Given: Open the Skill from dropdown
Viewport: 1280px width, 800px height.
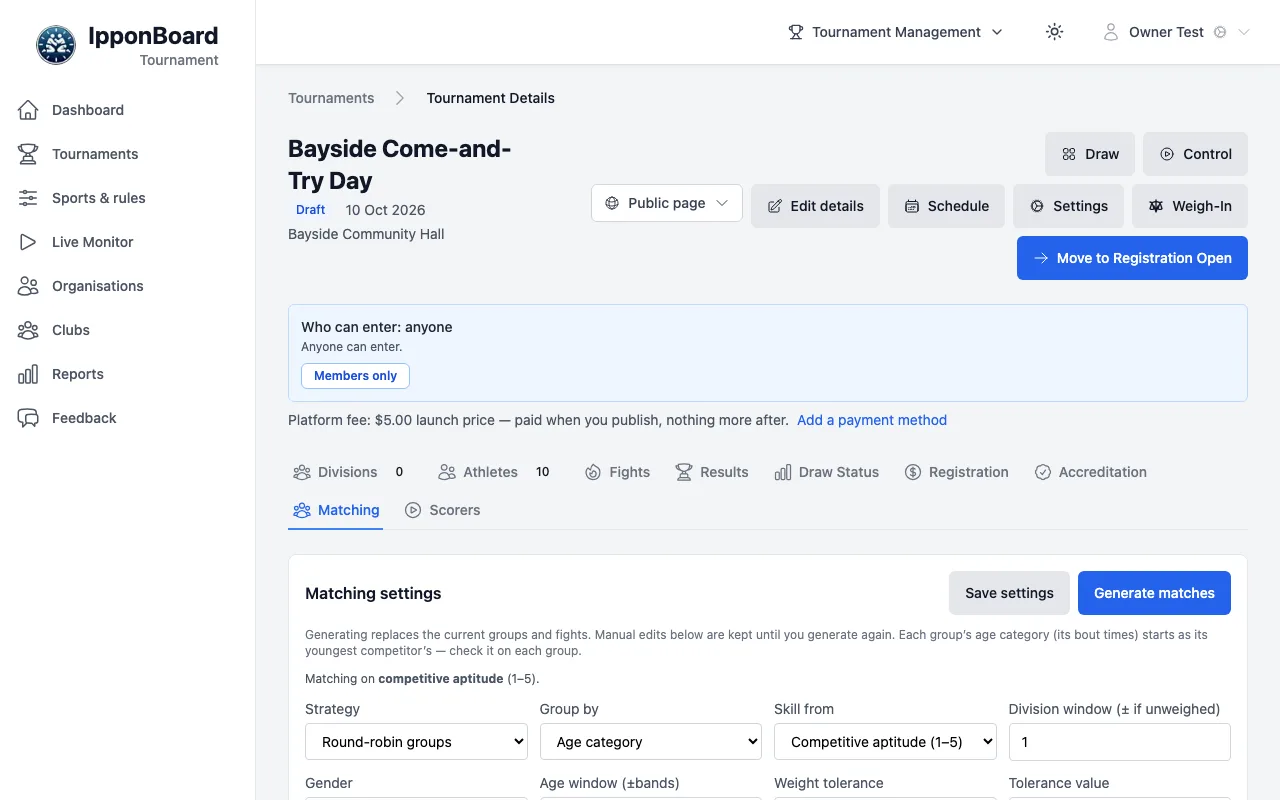Looking at the screenshot, I should [x=885, y=742].
